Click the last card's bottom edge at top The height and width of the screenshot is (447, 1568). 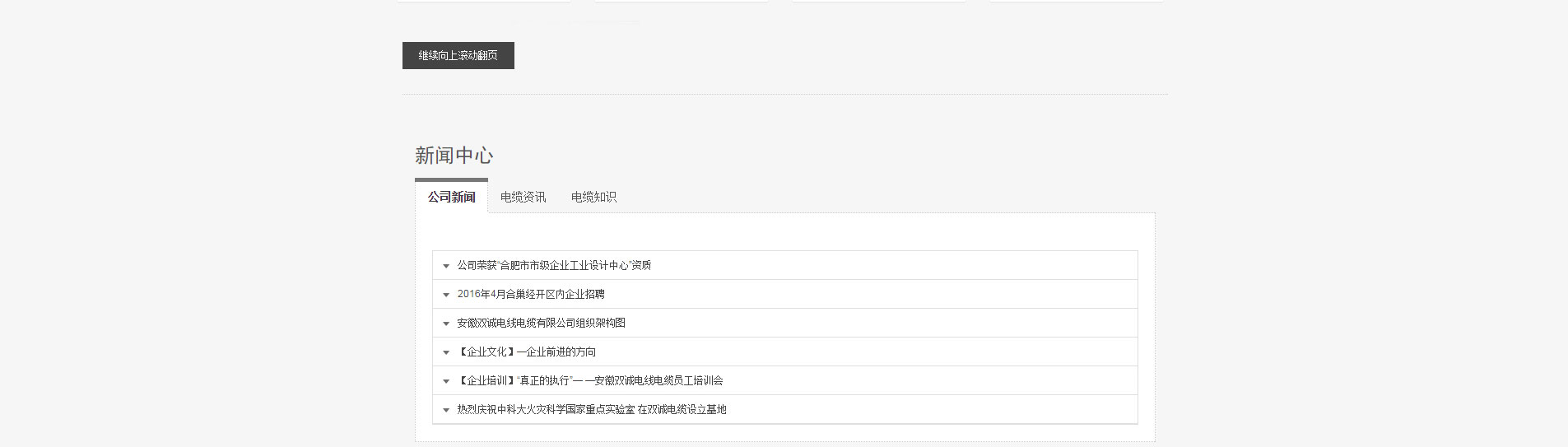[1077, 1]
